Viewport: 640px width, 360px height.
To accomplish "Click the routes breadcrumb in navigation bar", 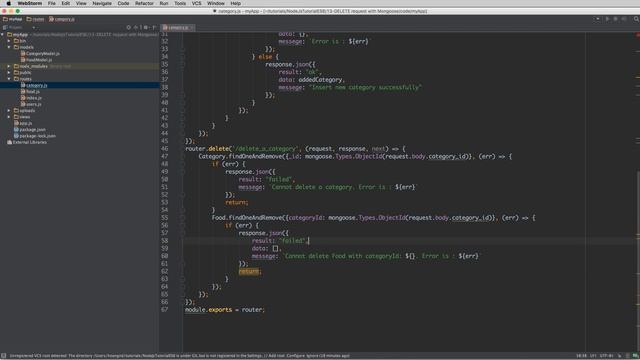I will (x=36, y=19).
